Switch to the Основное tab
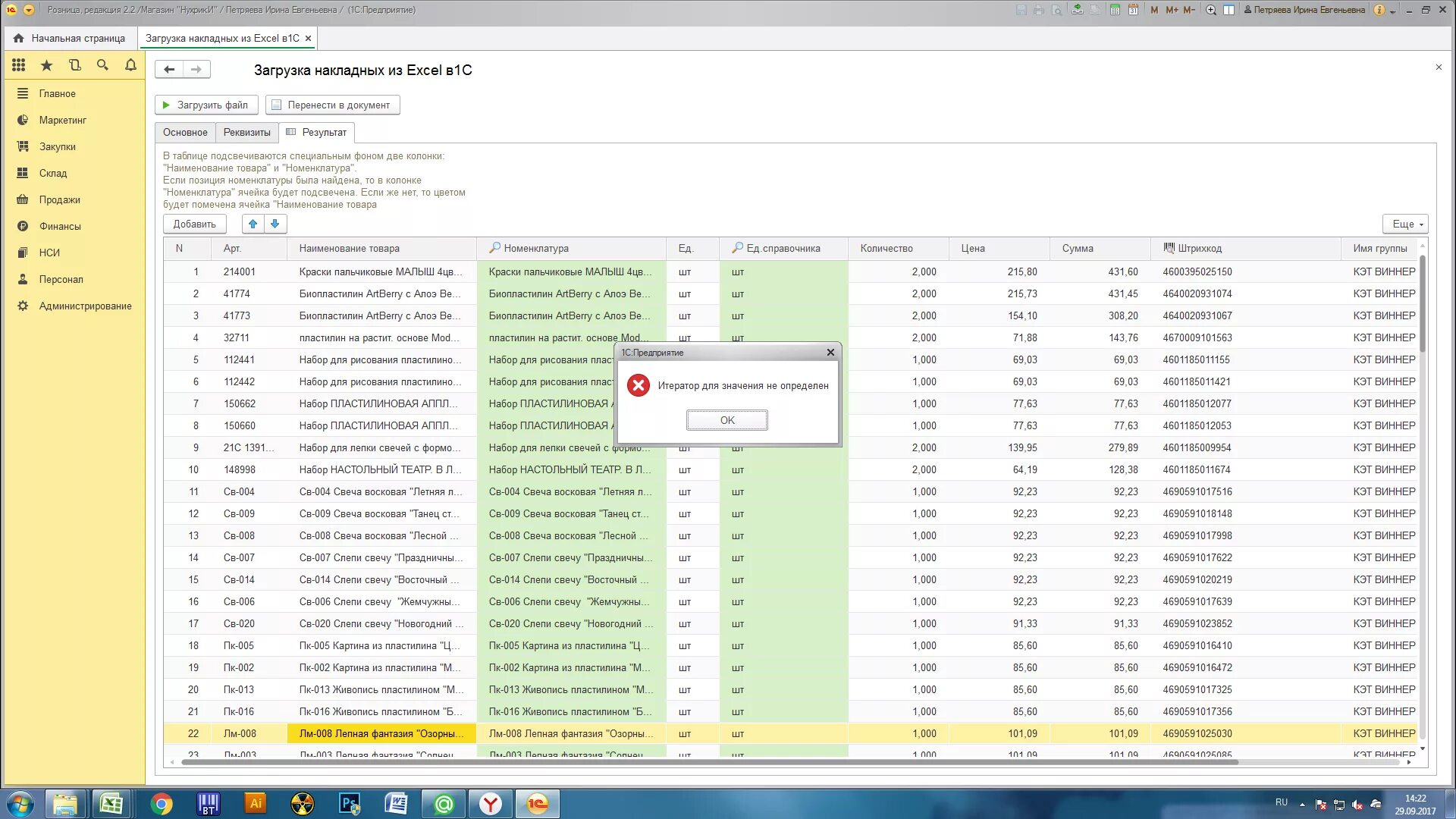Image resolution: width=1456 pixels, height=819 pixels. 185,132
